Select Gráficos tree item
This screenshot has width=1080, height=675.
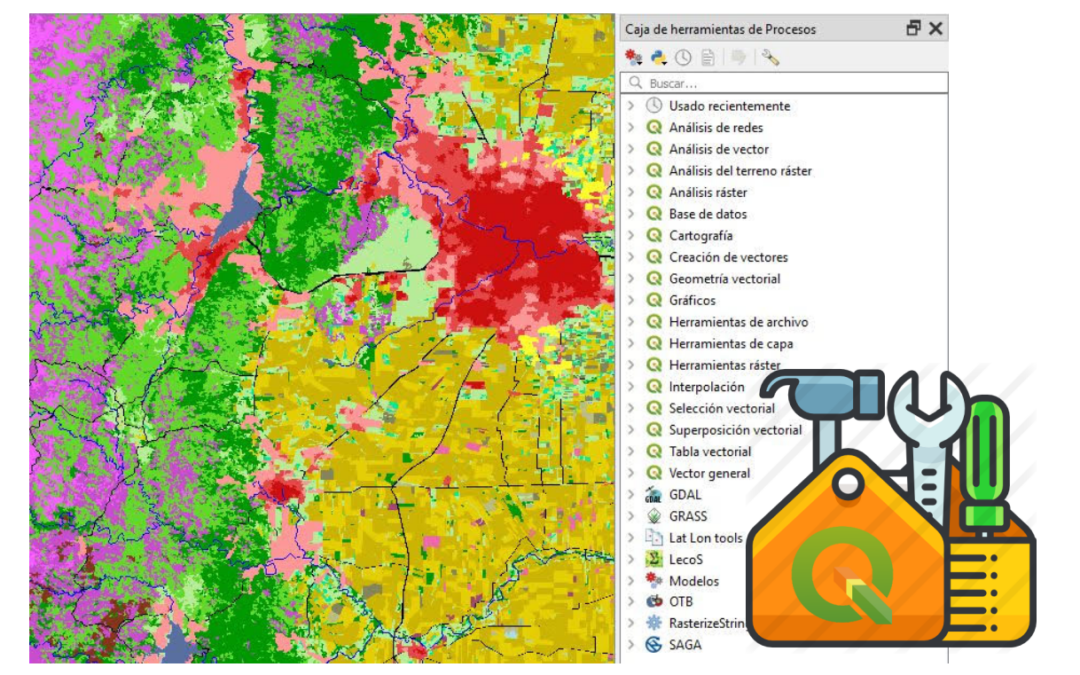tap(692, 300)
